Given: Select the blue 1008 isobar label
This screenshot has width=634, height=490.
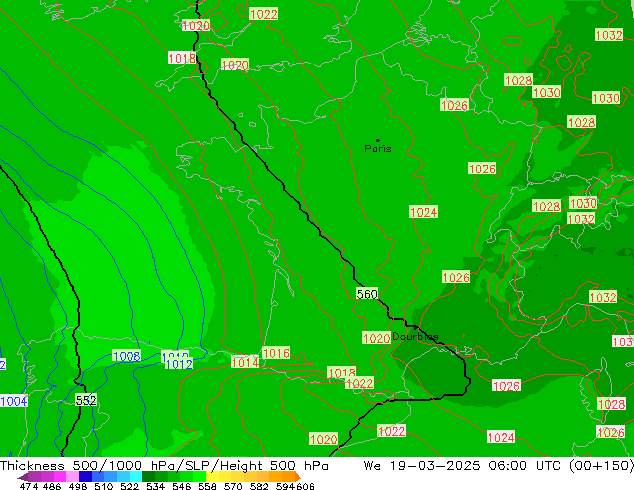Looking at the screenshot, I should (127, 356).
